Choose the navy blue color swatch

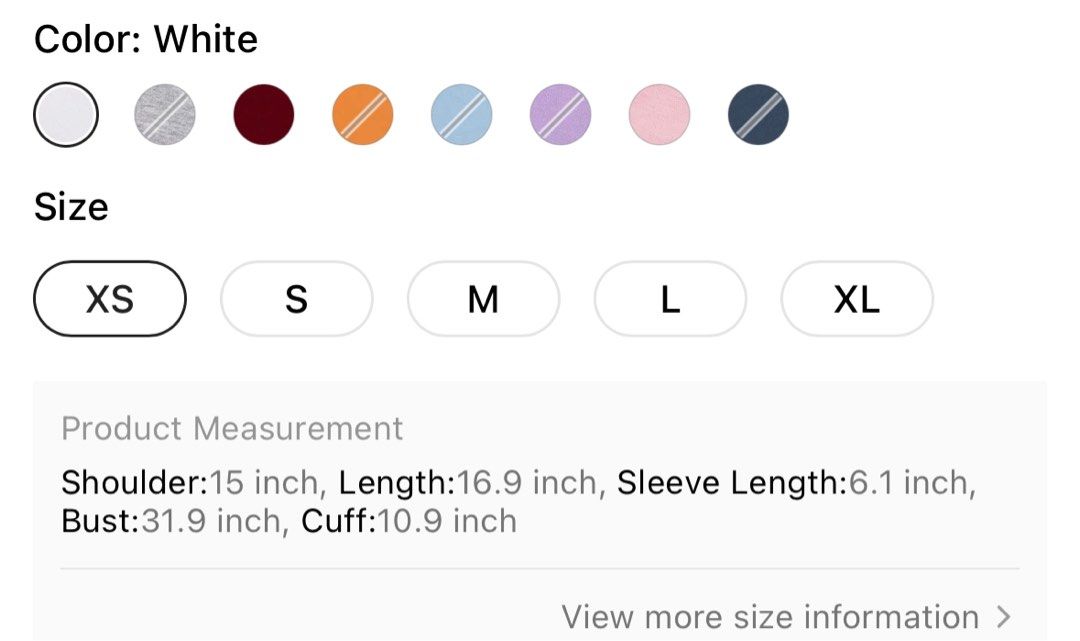(x=758, y=115)
